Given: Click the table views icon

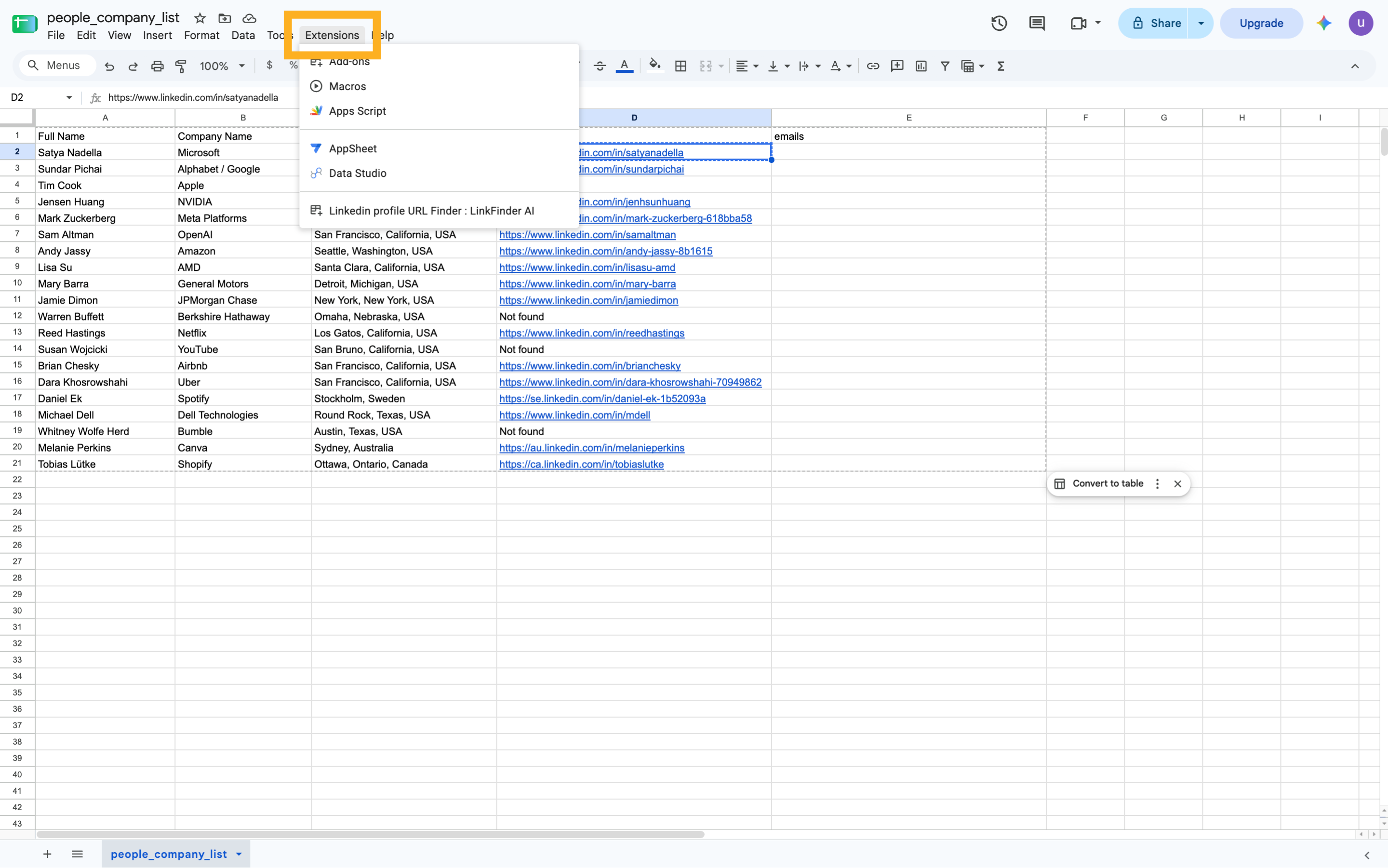Looking at the screenshot, I should pos(968,66).
